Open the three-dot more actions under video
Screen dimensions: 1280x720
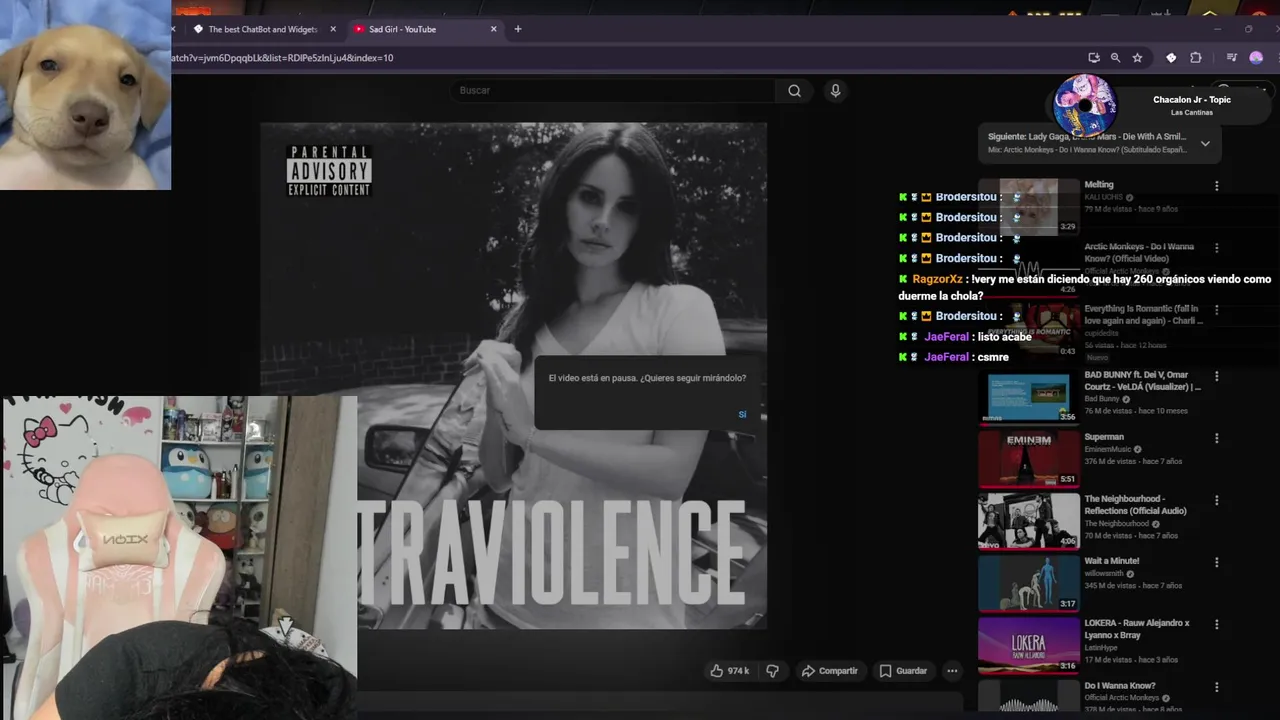point(952,671)
